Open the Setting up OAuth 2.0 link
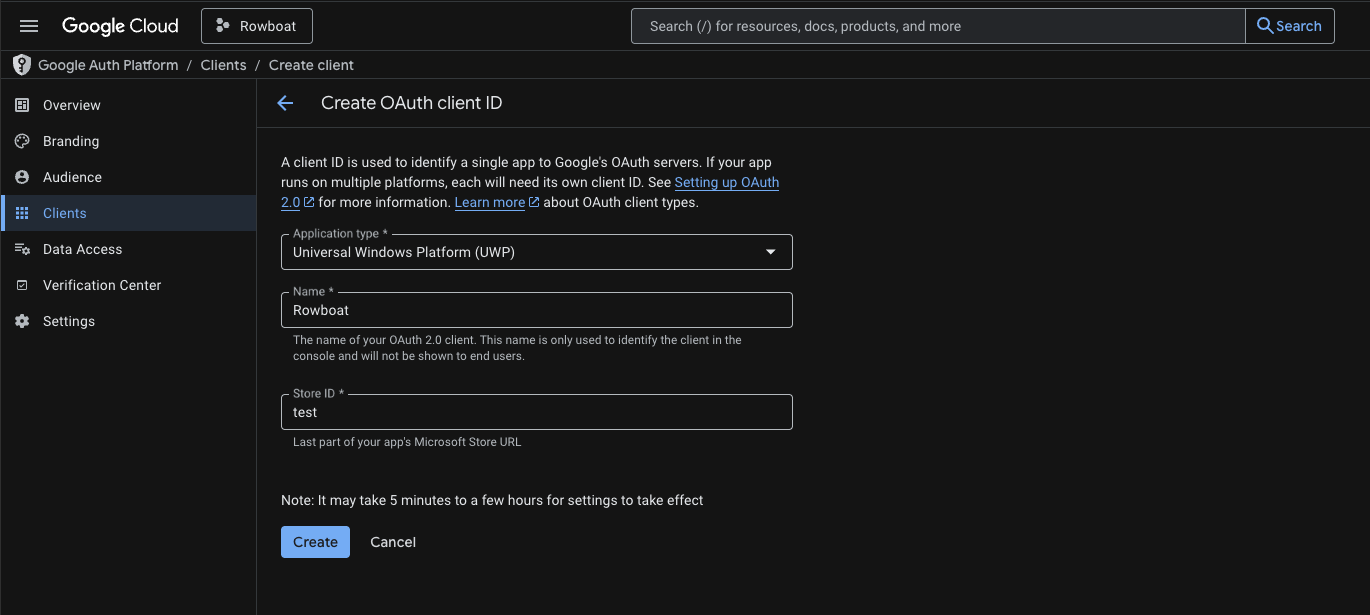 [x=726, y=182]
